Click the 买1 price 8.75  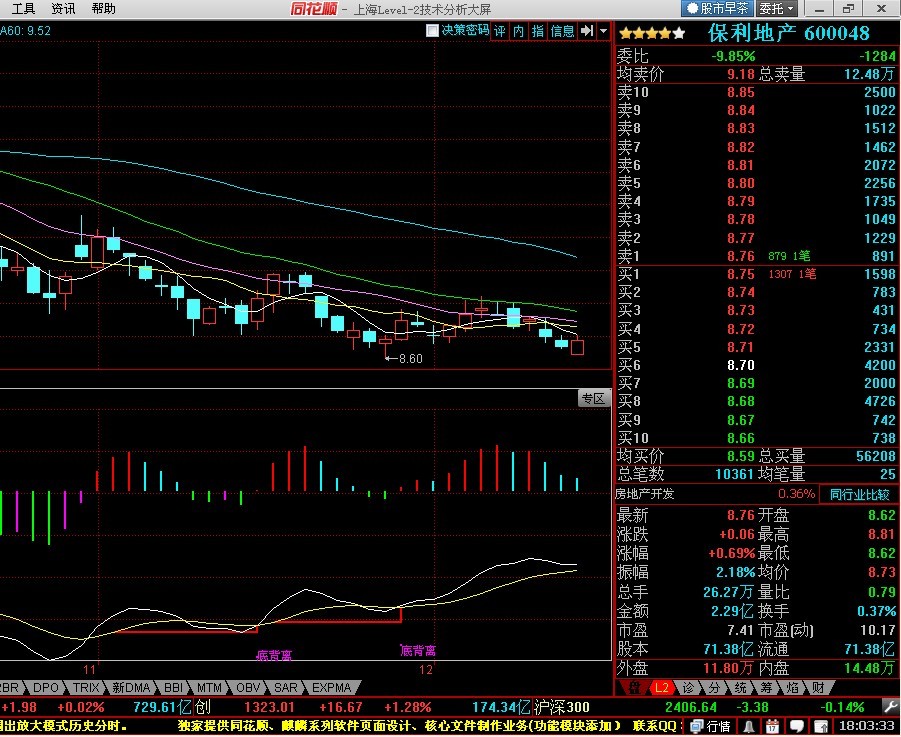click(741, 275)
